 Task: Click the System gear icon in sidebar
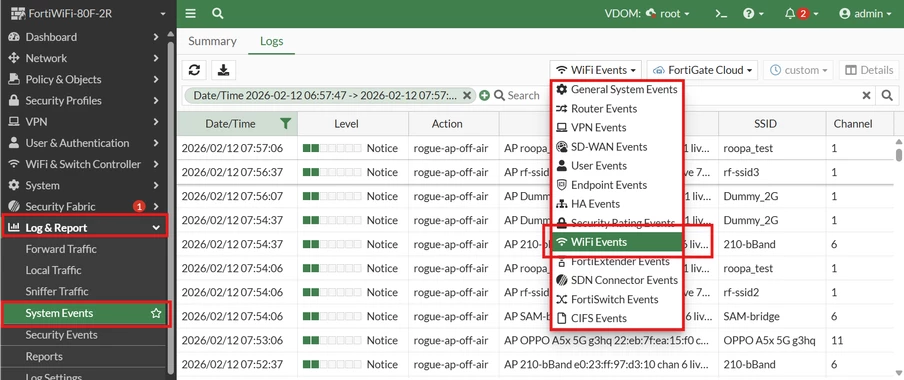(x=14, y=186)
